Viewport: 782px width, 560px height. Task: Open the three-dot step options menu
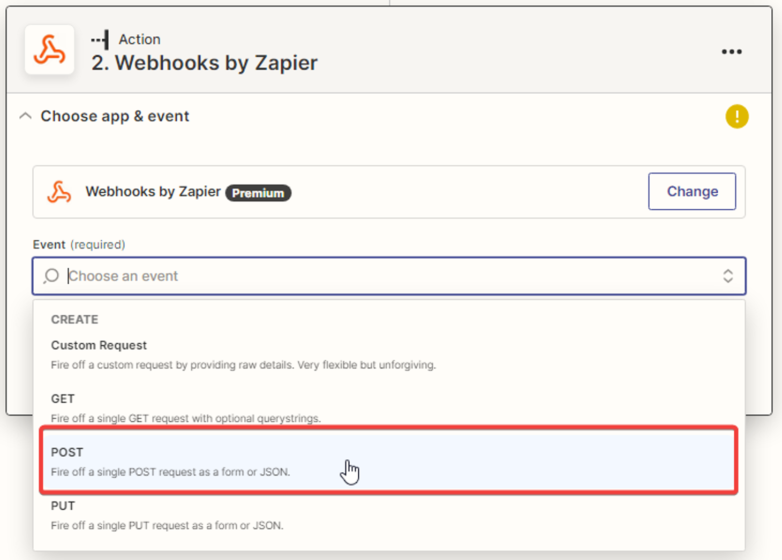pyautogui.click(x=731, y=52)
